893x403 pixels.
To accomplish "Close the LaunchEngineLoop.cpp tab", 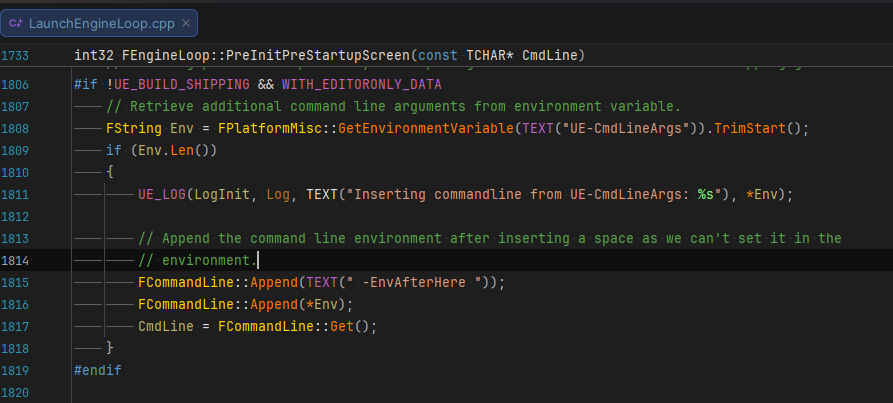I will click(x=186, y=23).
